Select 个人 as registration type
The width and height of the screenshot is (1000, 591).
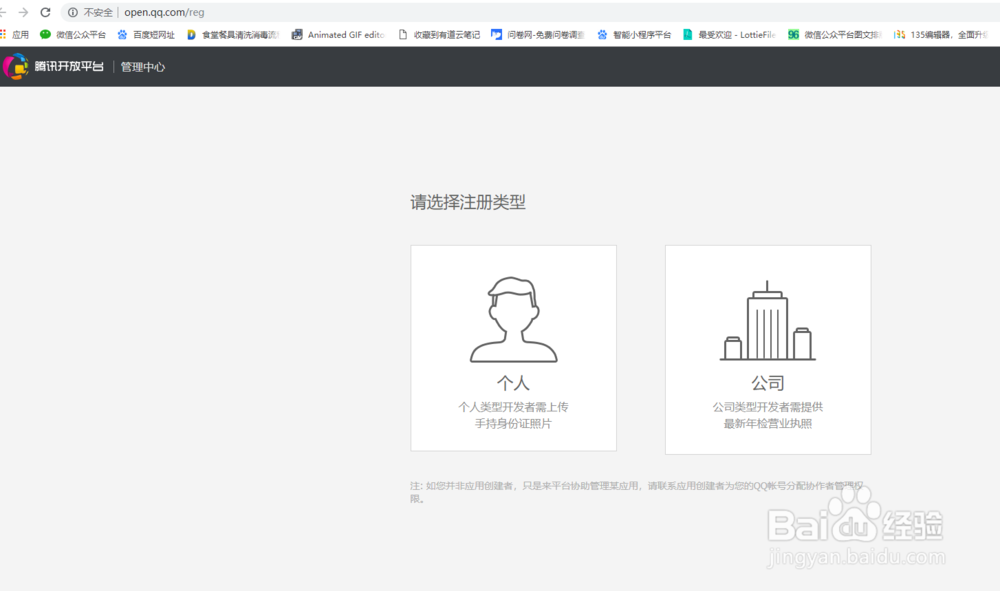coord(513,349)
